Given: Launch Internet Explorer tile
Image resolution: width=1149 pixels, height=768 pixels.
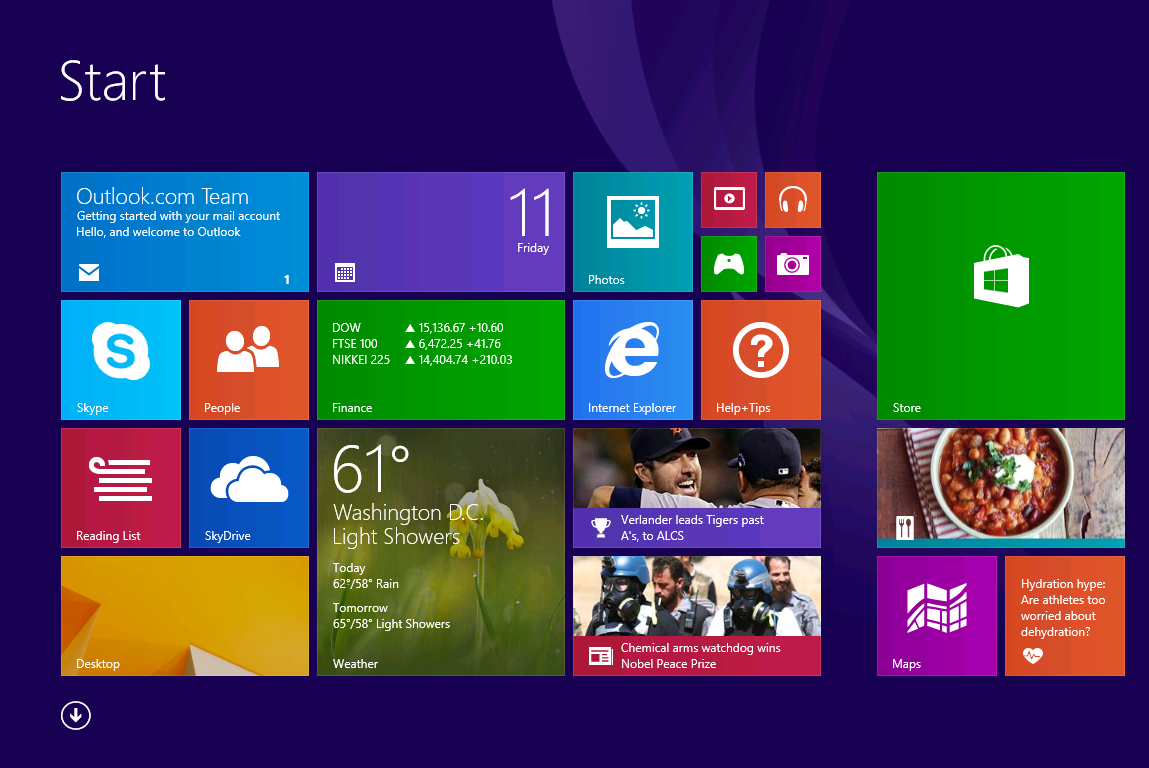Looking at the screenshot, I should click(x=632, y=360).
